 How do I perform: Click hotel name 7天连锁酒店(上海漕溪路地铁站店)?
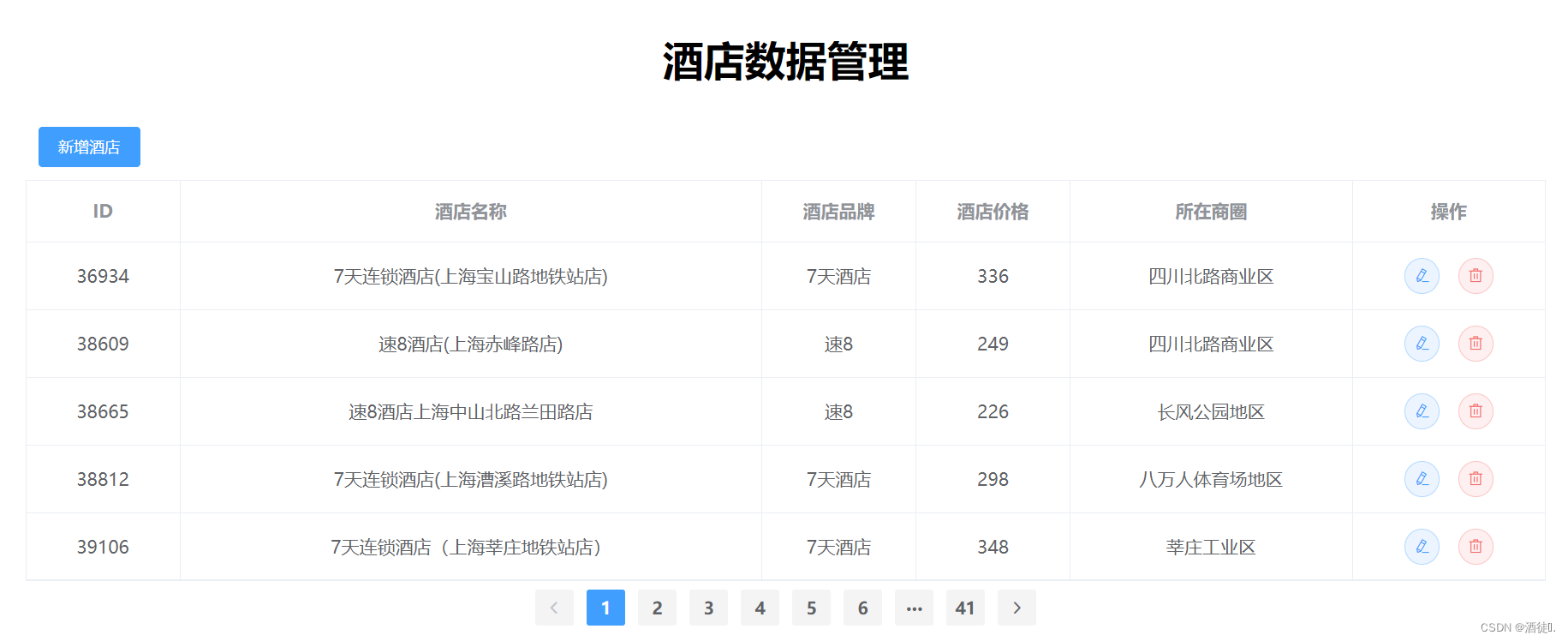click(471, 479)
